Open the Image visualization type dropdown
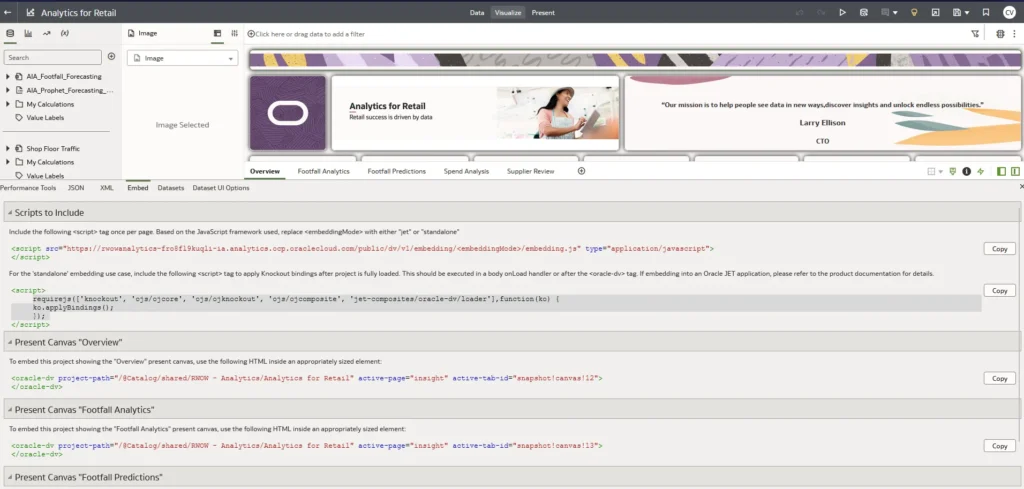 [182, 58]
